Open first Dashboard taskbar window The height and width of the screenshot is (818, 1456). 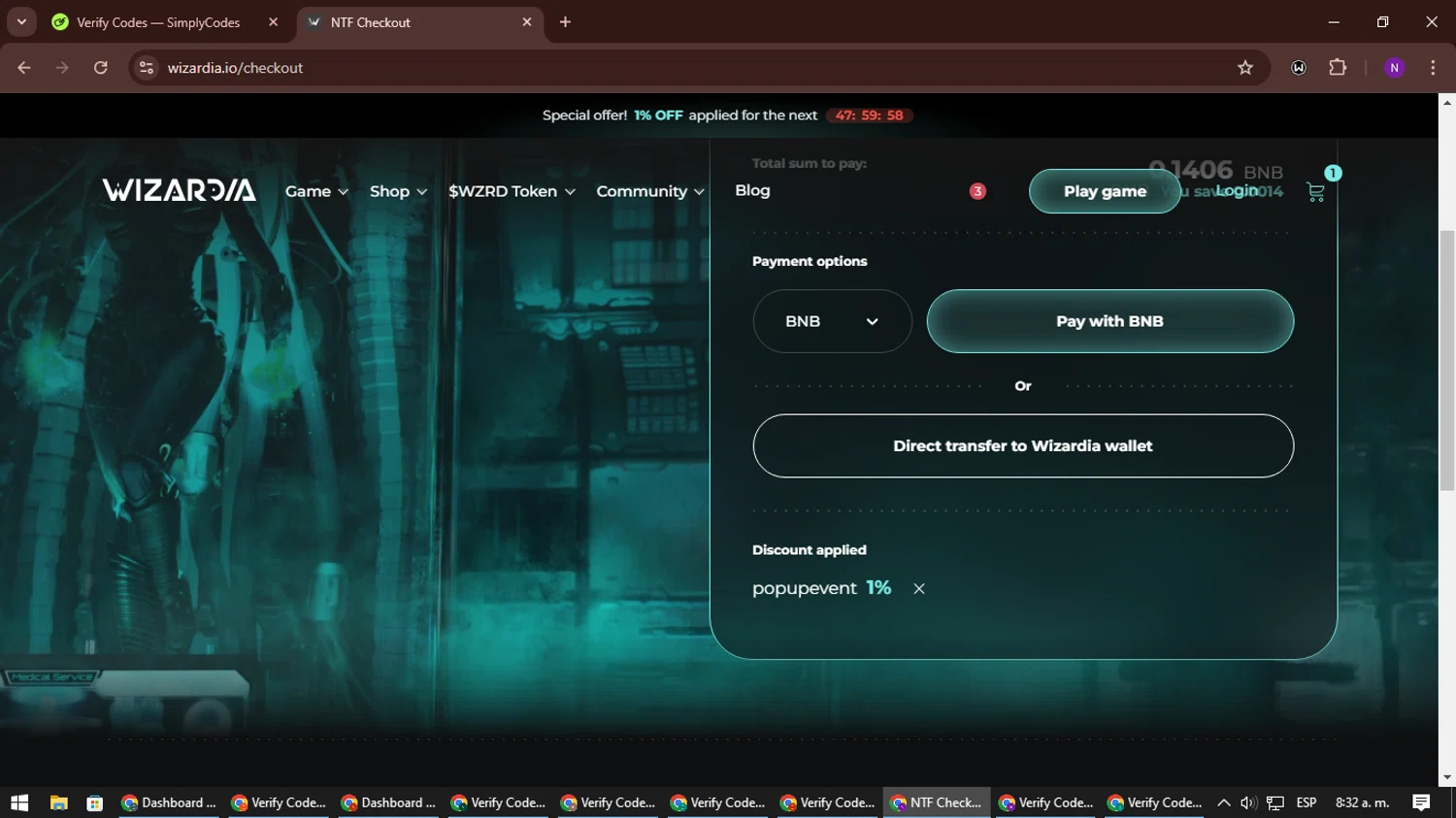169,802
